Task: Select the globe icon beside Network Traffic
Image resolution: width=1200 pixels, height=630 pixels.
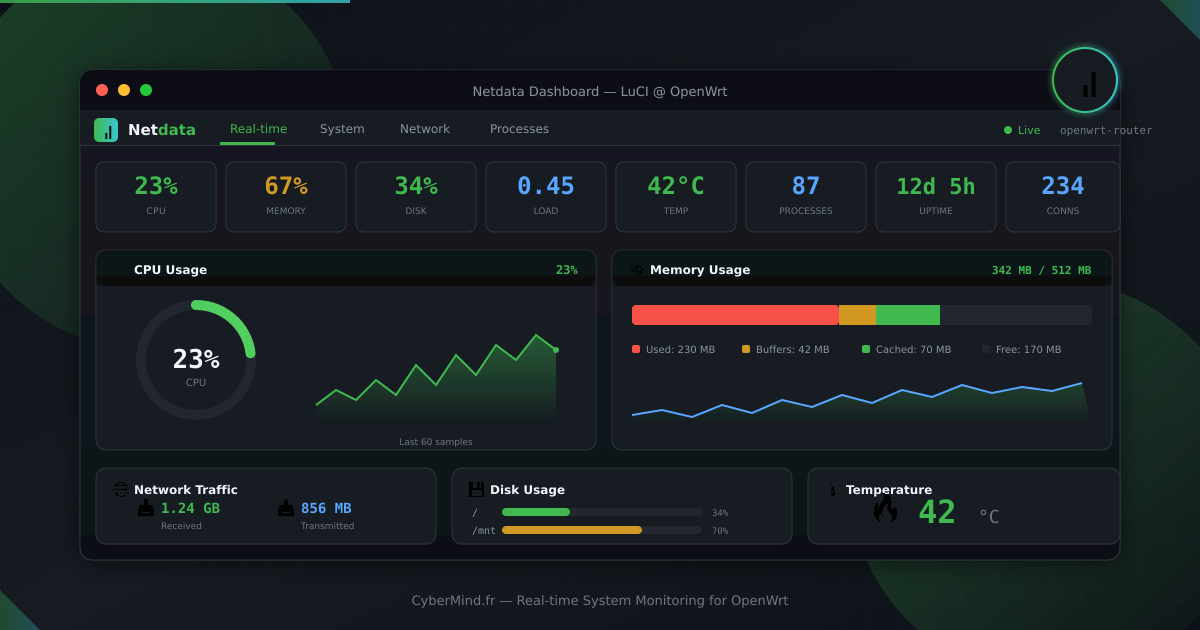Action: pos(120,490)
